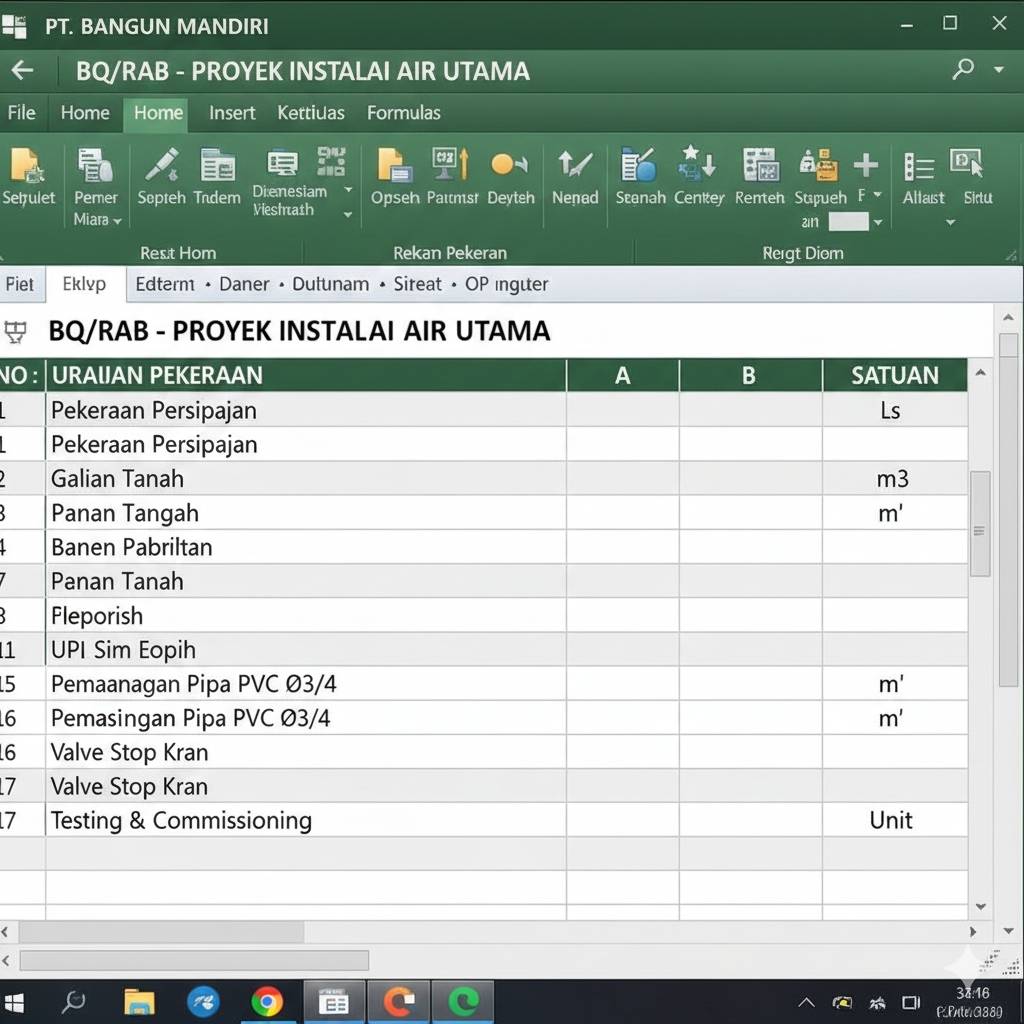Image resolution: width=1024 pixels, height=1024 pixels.
Task: Click the back arrow beside document title
Action: (x=22, y=71)
